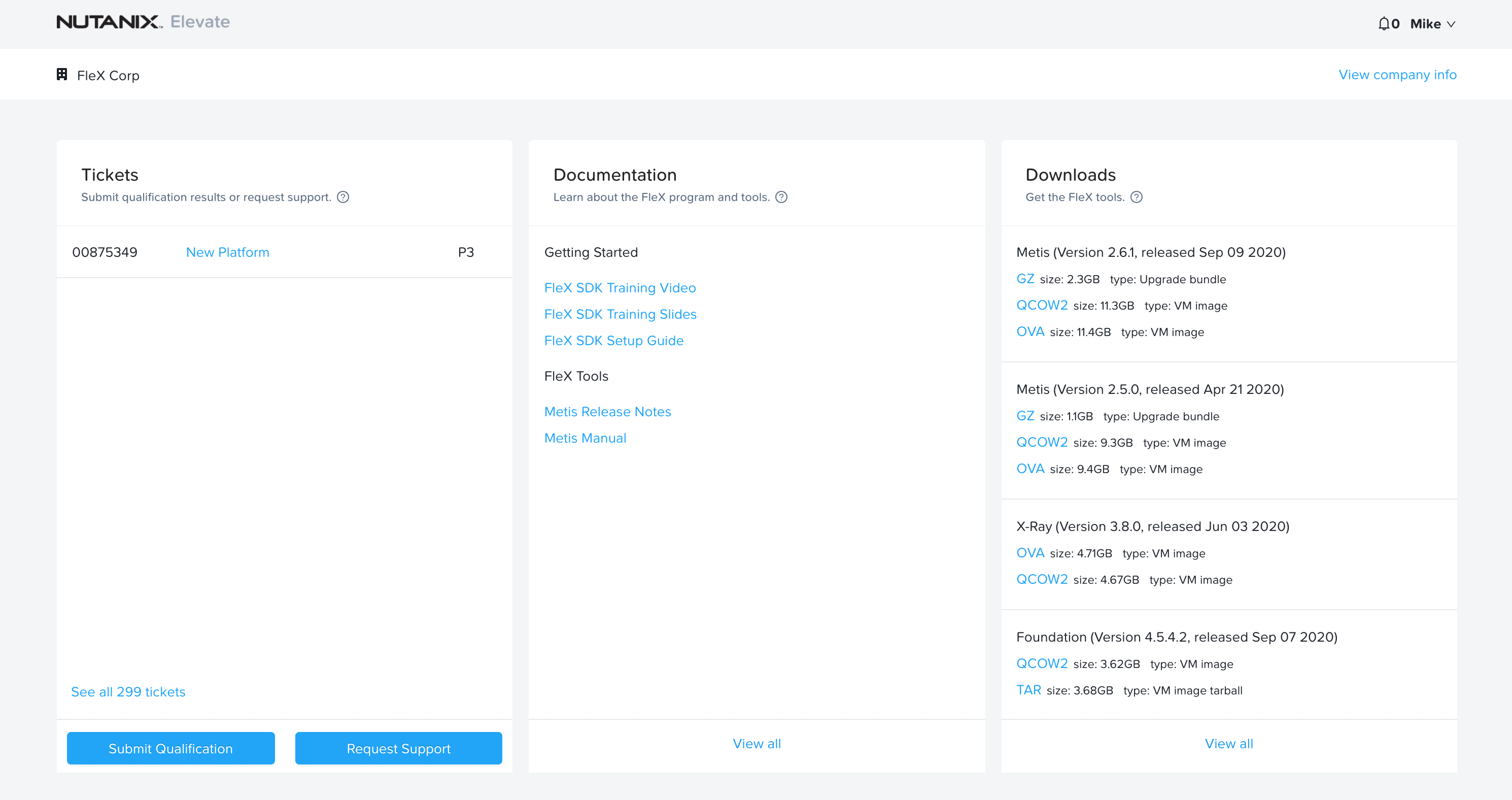Viewport: 1512px width, 800px height.
Task: Click View all under Downloads
Action: coord(1228,744)
